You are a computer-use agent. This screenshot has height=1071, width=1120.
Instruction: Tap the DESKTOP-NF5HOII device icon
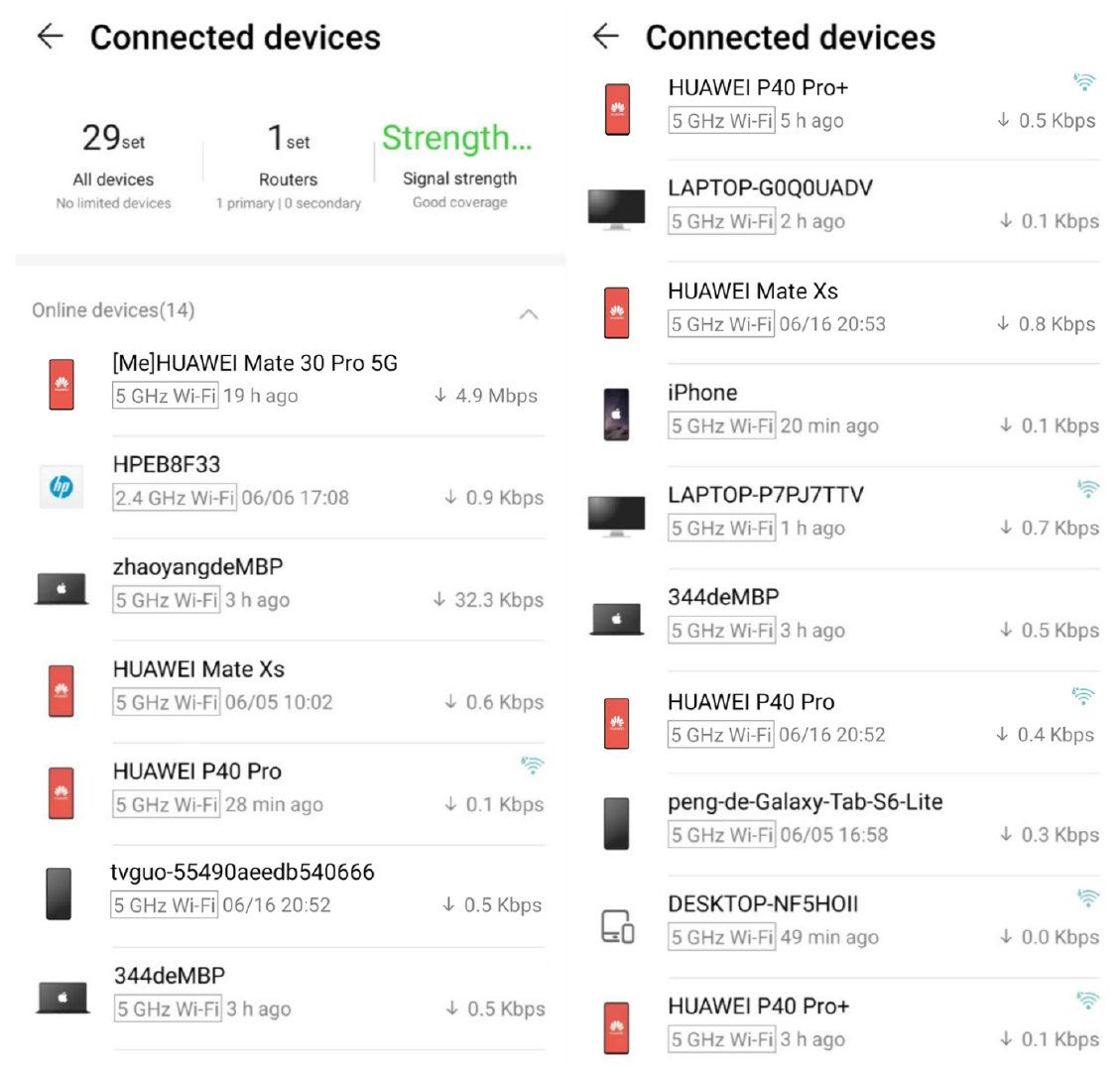(x=617, y=926)
